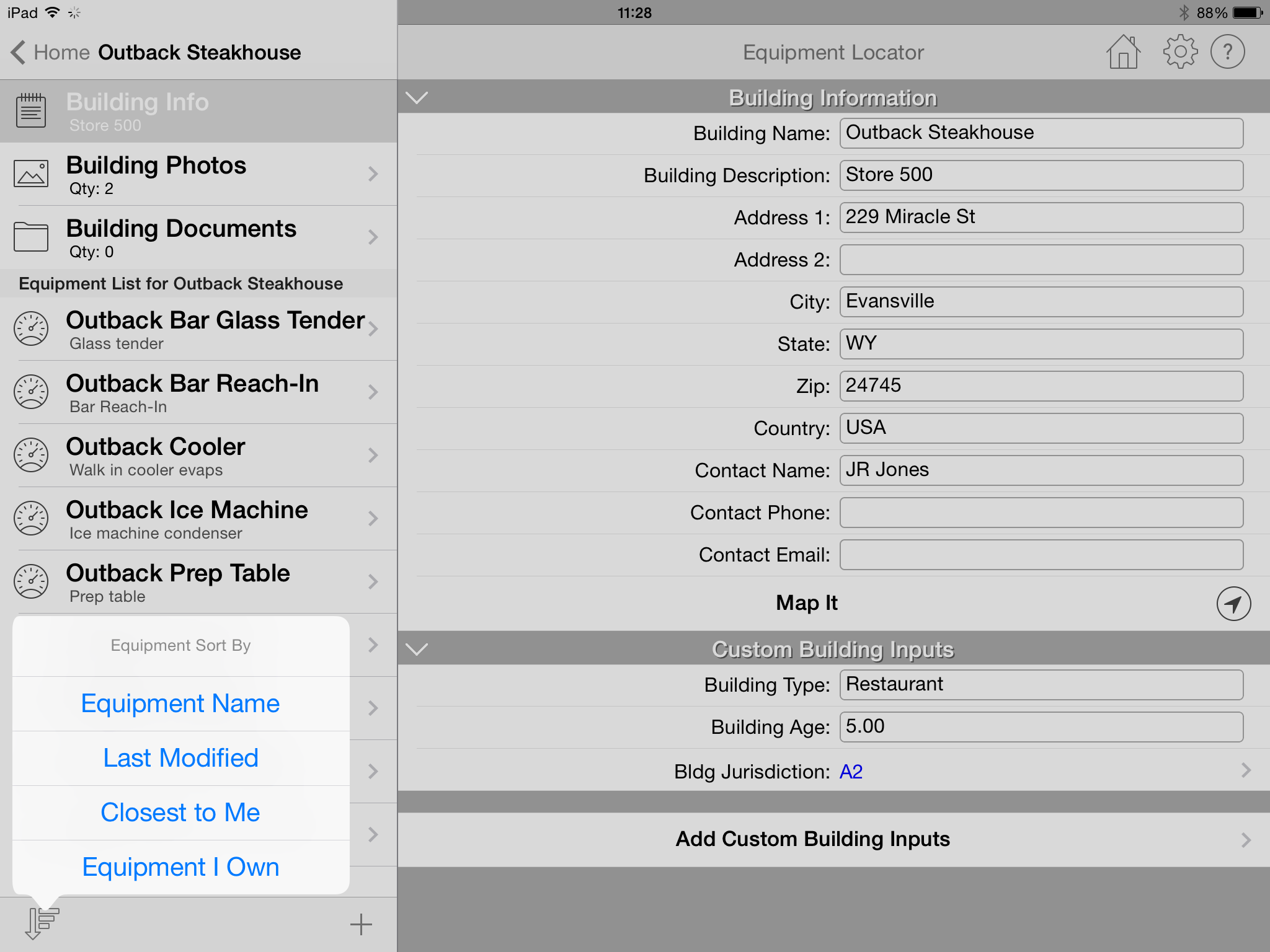Sort equipment by Closest to Me

pos(180,813)
